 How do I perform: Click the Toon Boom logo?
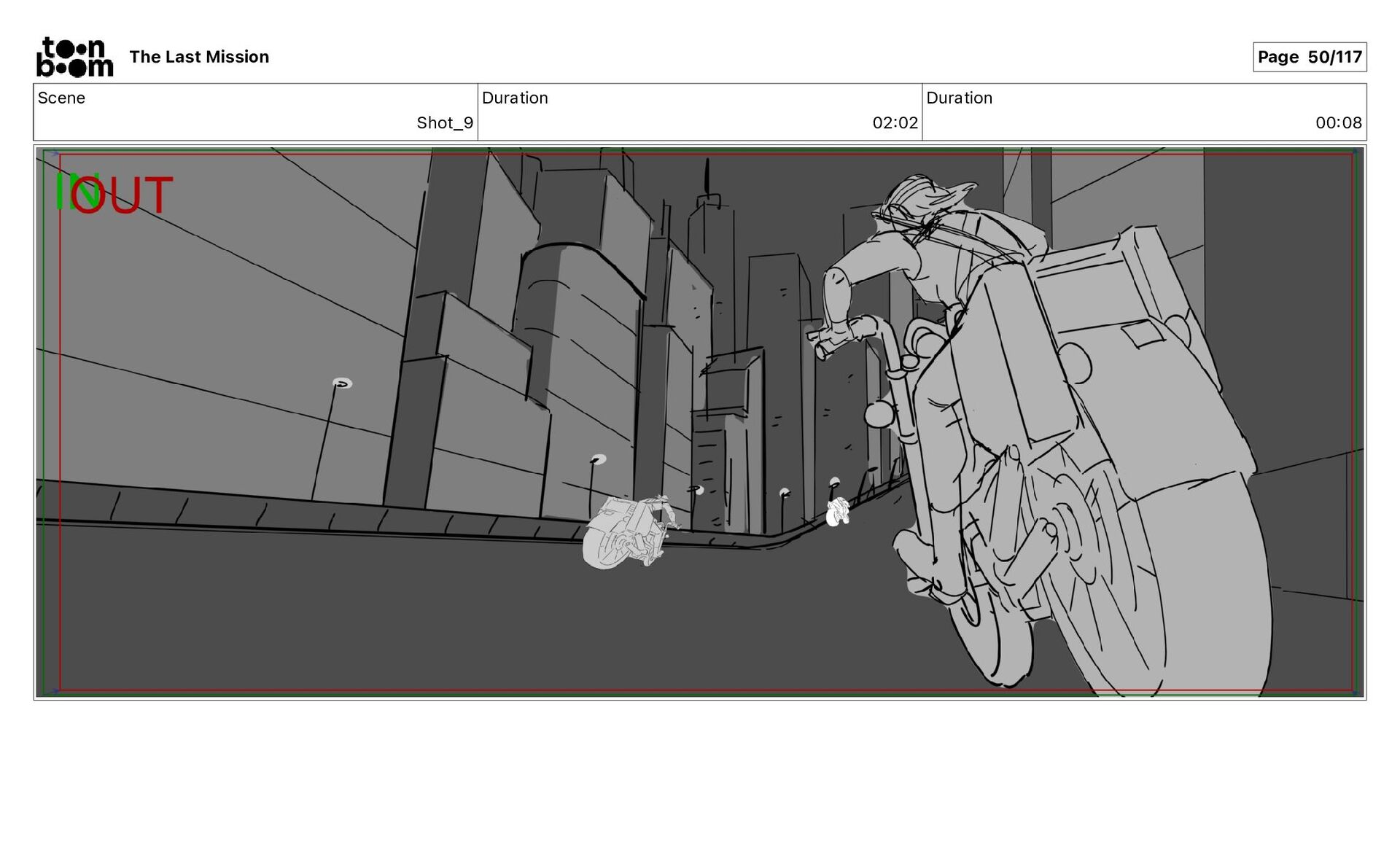74,57
